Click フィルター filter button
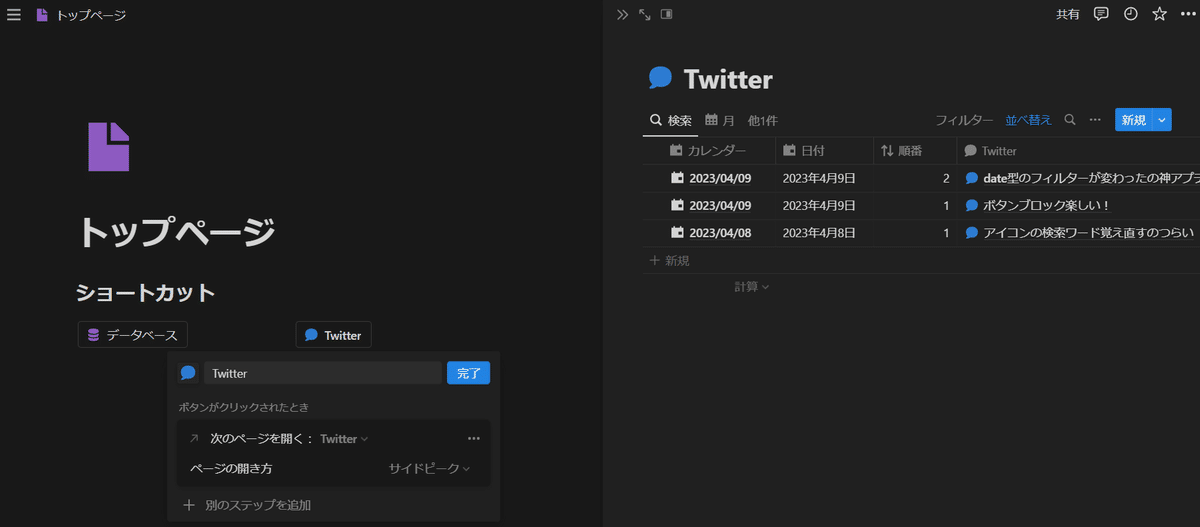The height and width of the screenshot is (527, 1200). 964,120
